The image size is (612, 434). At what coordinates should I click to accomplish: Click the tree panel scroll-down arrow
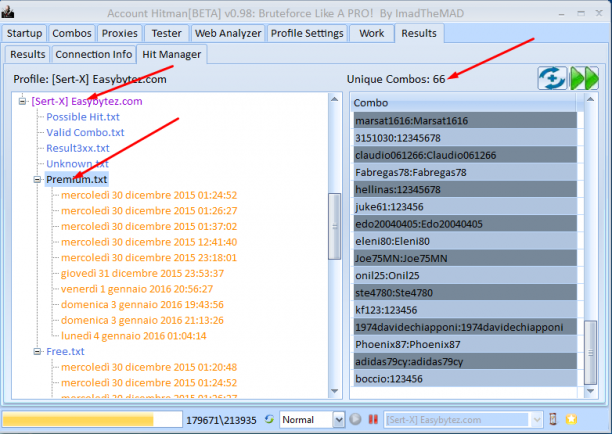[x=334, y=391]
